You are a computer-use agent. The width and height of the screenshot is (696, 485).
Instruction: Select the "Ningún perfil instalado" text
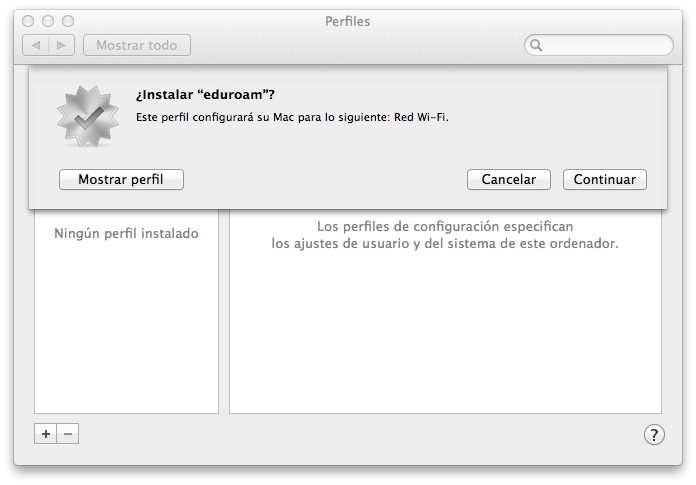click(x=126, y=233)
